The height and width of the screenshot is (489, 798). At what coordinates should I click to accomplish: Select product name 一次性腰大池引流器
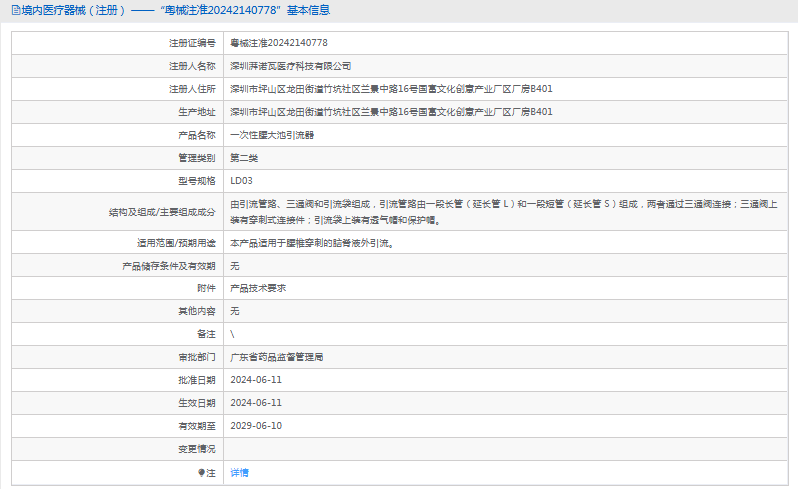272,135
